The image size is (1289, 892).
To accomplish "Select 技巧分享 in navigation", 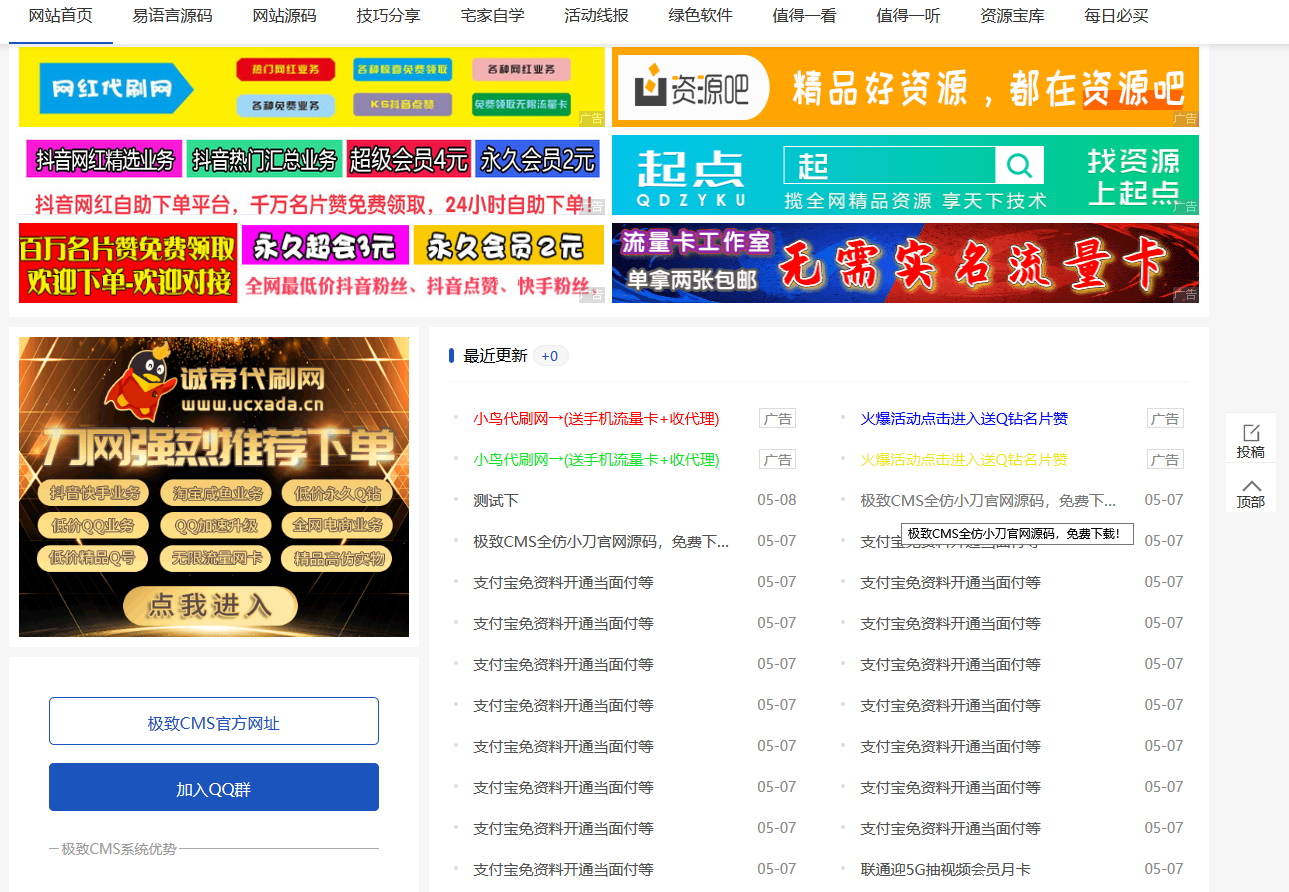I will click(388, 16).
